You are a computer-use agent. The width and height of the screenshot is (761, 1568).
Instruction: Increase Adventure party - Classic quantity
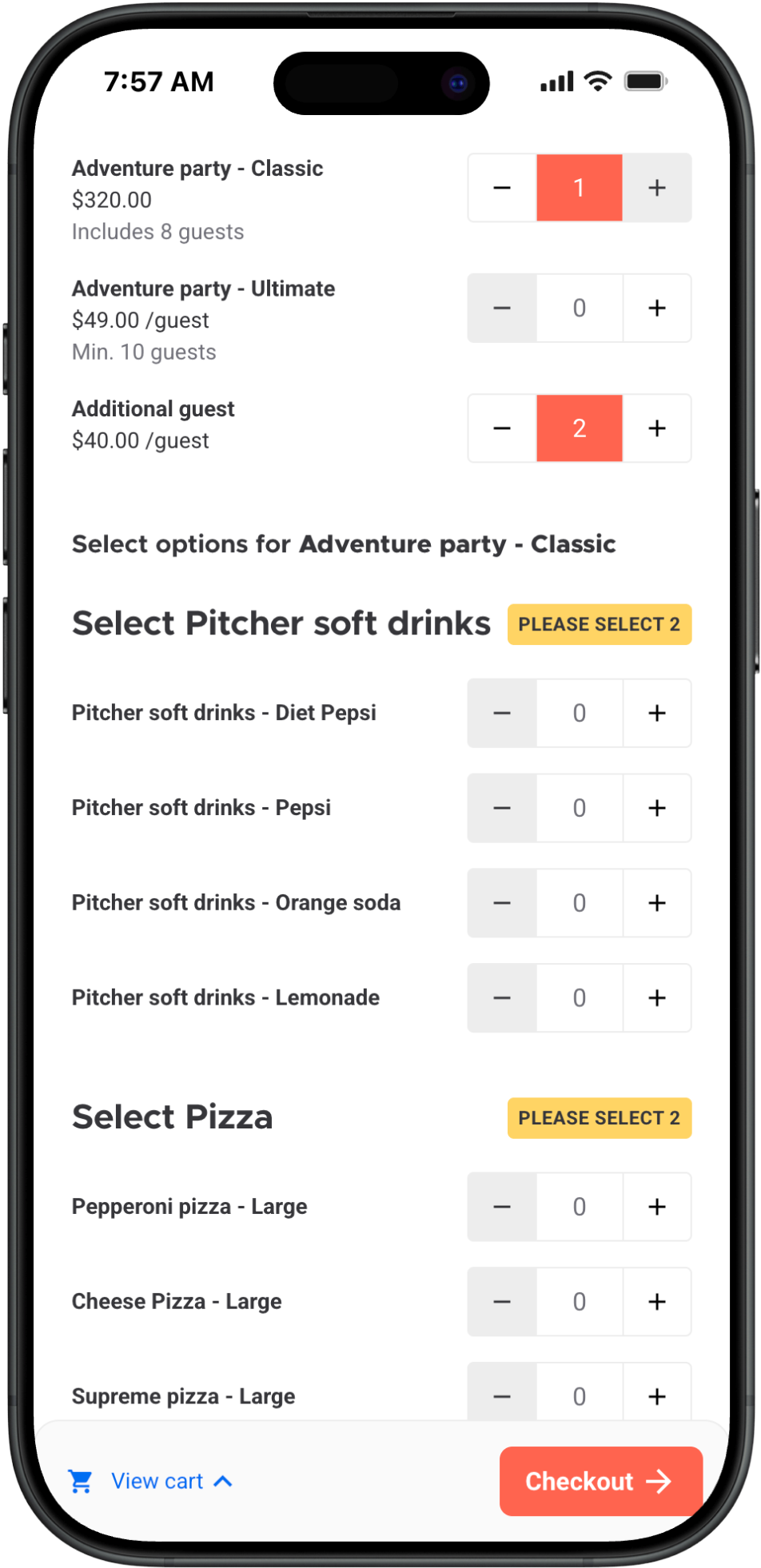[x=656, y=188]
